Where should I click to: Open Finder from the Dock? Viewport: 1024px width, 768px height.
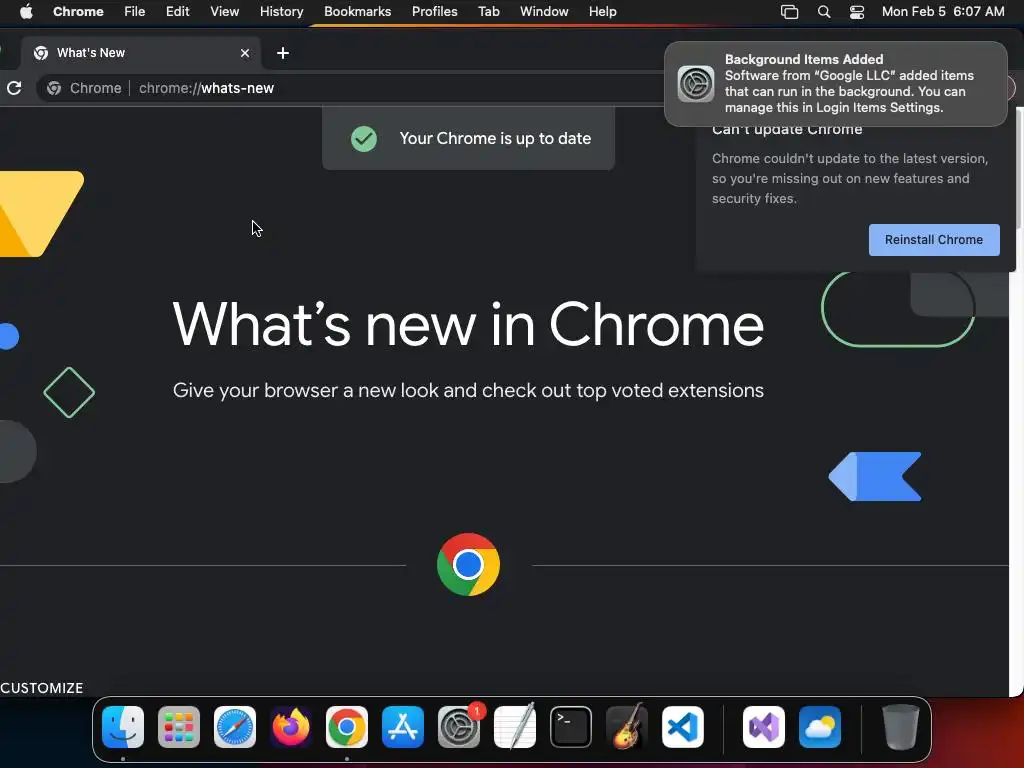123,727
